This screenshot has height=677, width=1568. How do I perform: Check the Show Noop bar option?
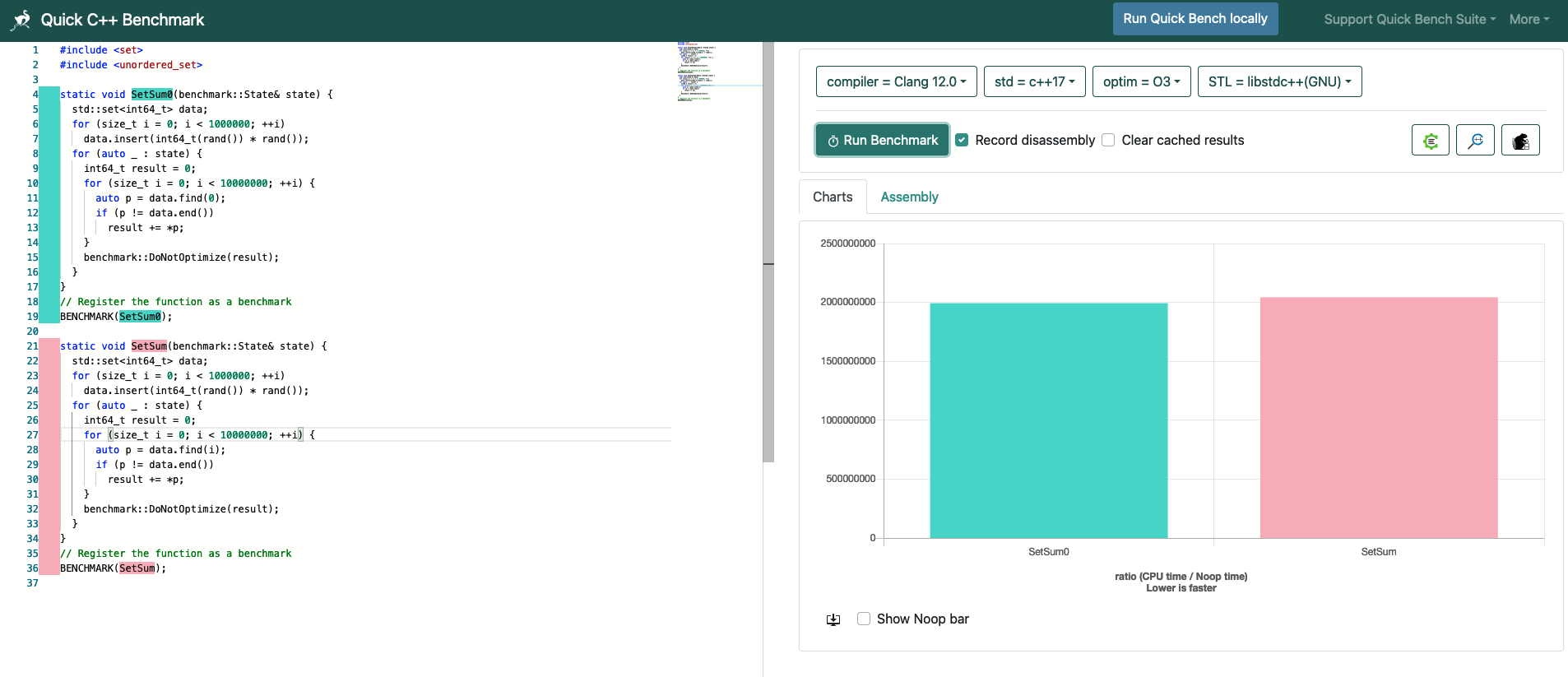[864, 619]
